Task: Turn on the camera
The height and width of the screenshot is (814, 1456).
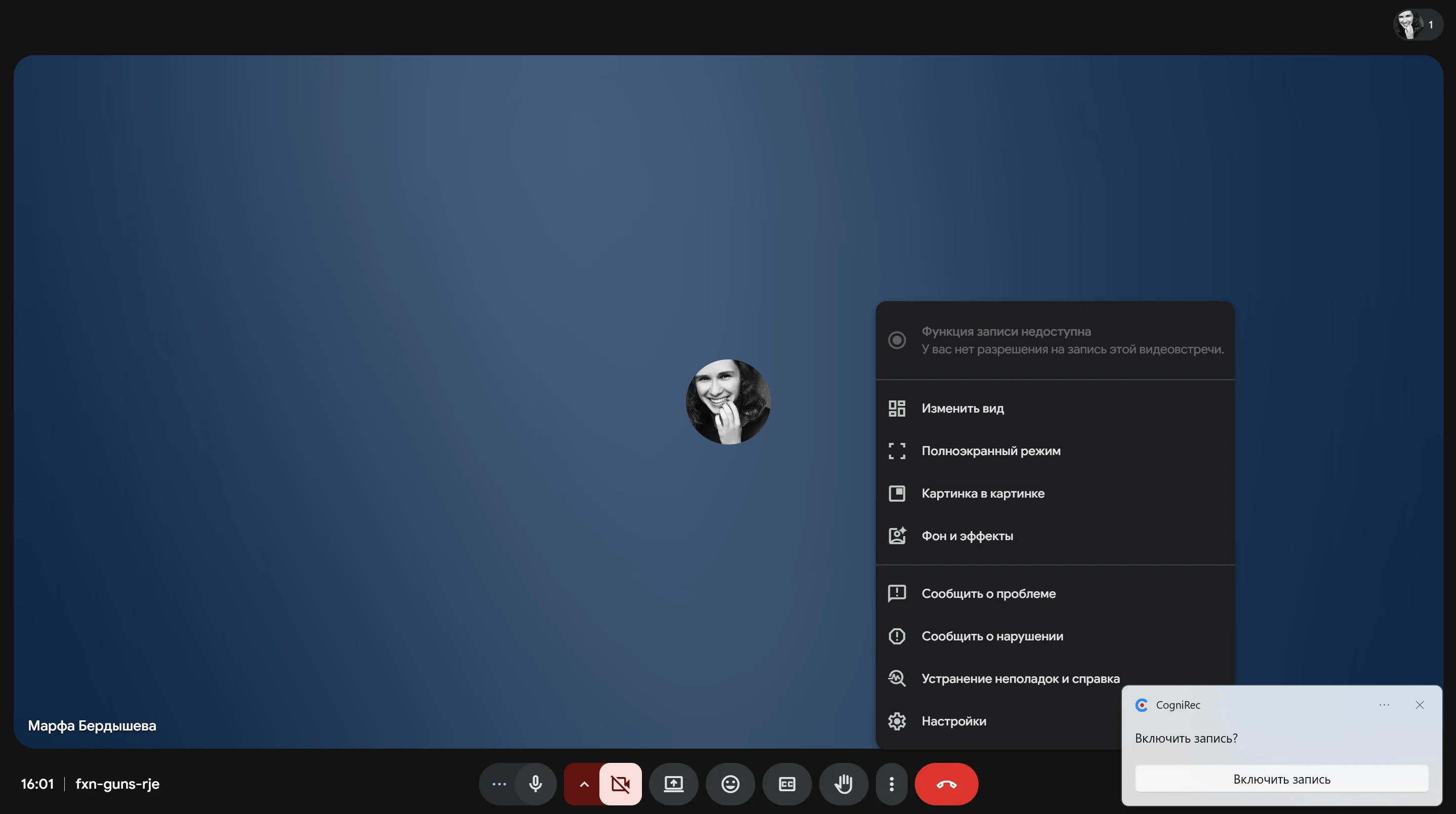Action: (x=621, y=784)
